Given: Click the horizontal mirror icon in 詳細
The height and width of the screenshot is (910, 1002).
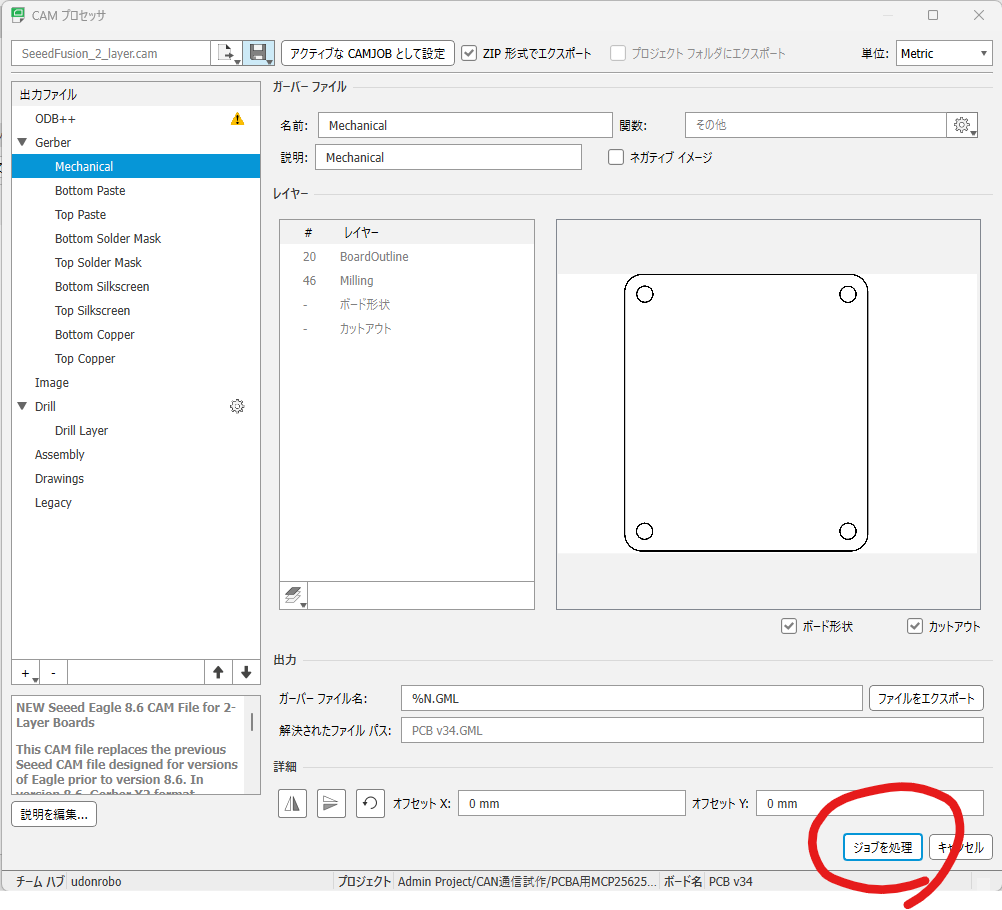Looking at the screenshot, I should (x=293, y=803).
